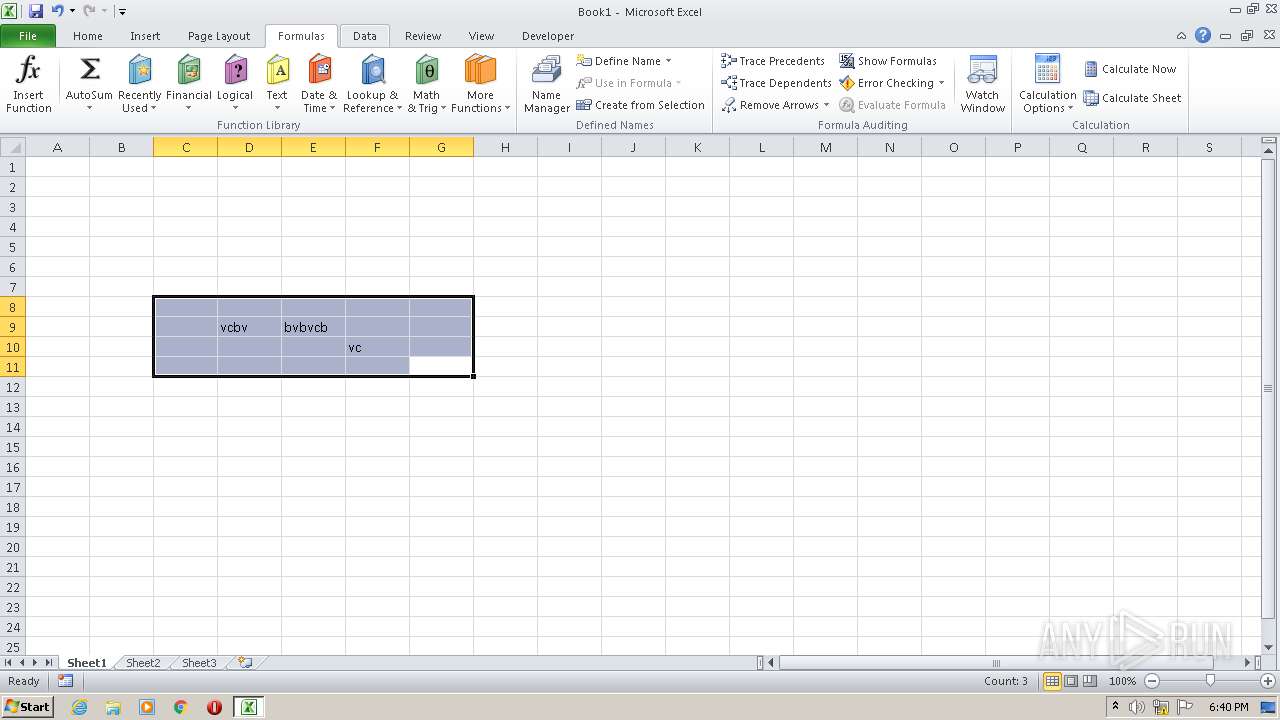
Task: Switch to the Home tab
Action: point(88,36)
